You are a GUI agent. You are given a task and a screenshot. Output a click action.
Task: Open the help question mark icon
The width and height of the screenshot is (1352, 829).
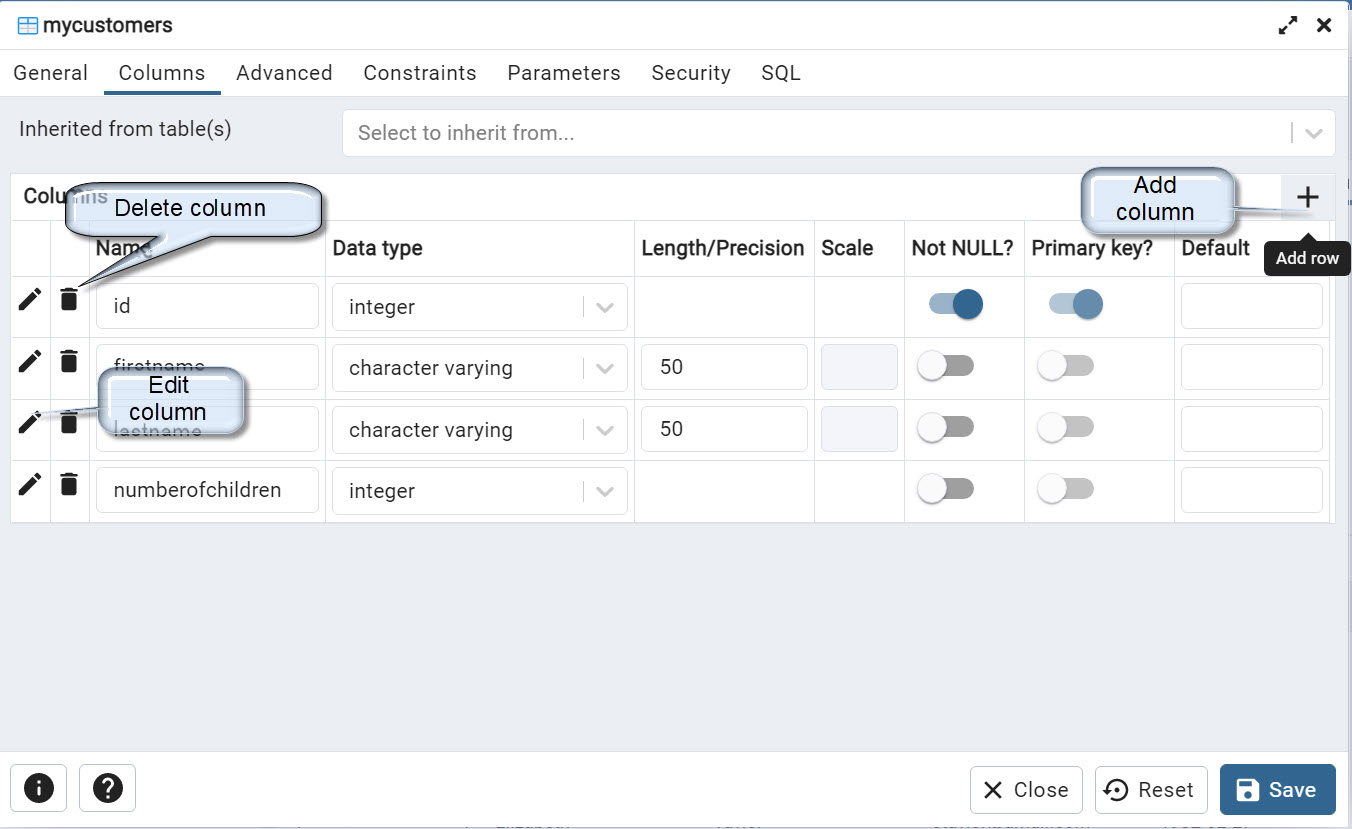[x=107, y=789]
